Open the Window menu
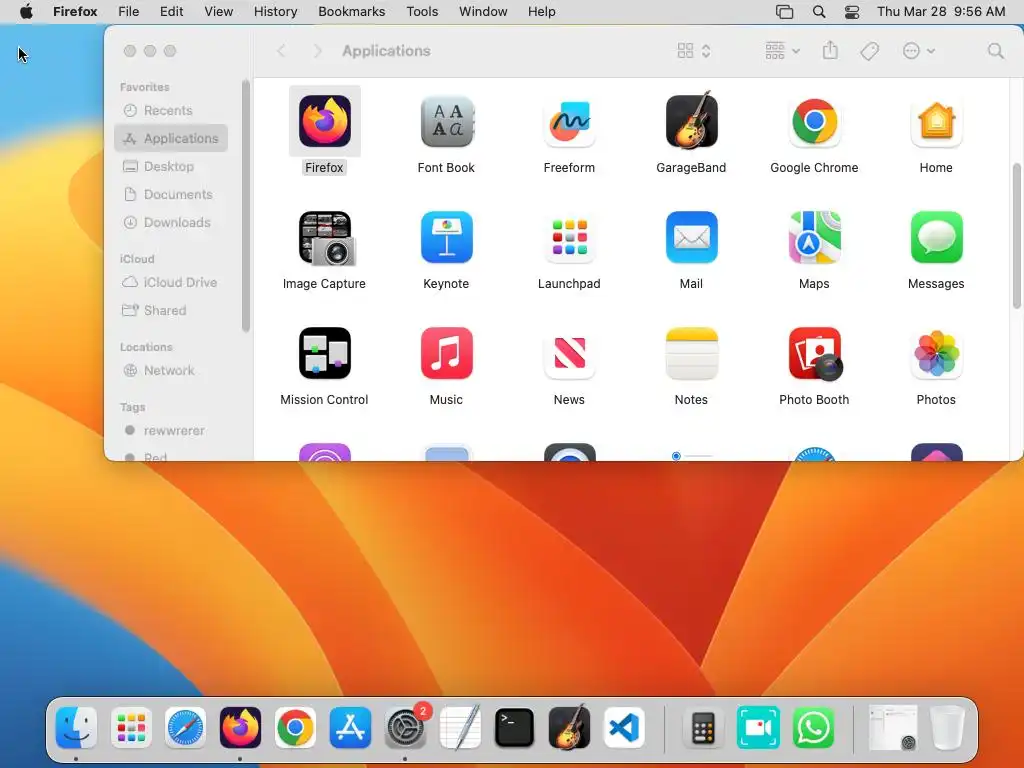The image size is (1024, 768). pyautogui.click(x=483, y=12)
